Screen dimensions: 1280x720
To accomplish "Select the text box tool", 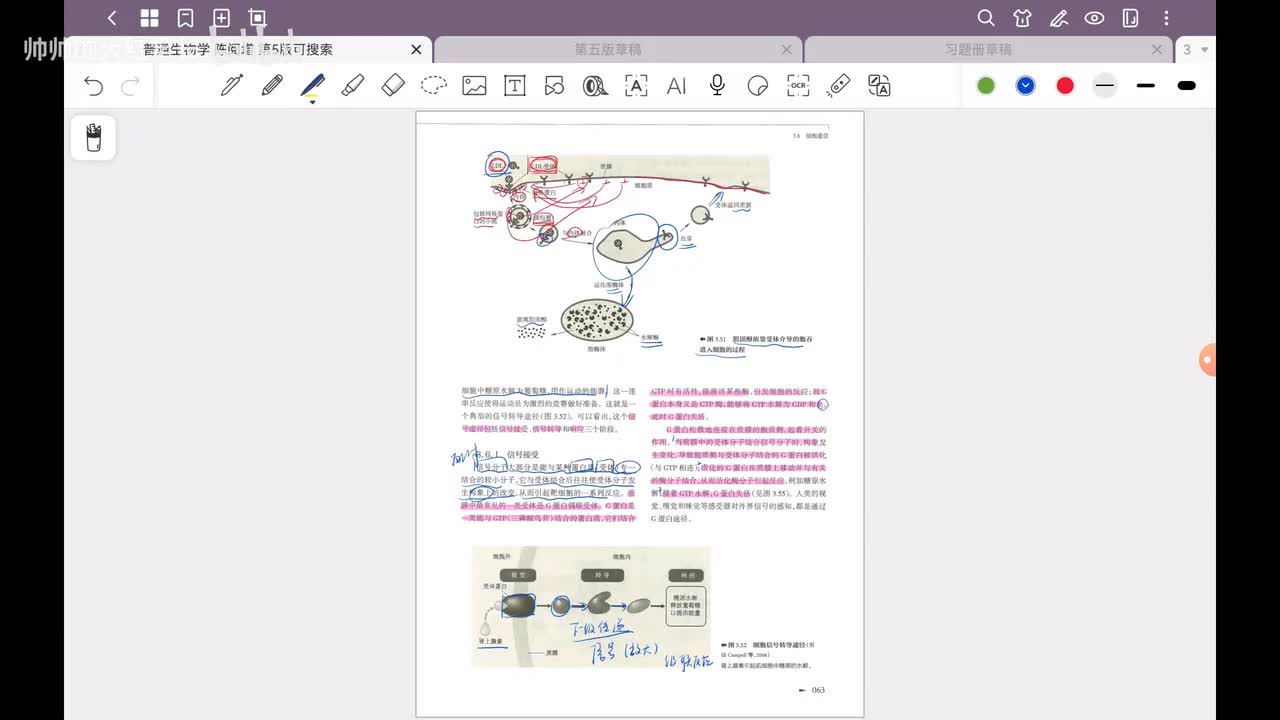I will (514, 86).
